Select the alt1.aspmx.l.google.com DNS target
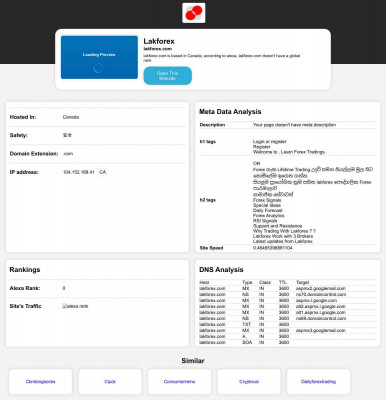386x400 pixels. coord(321,312)
